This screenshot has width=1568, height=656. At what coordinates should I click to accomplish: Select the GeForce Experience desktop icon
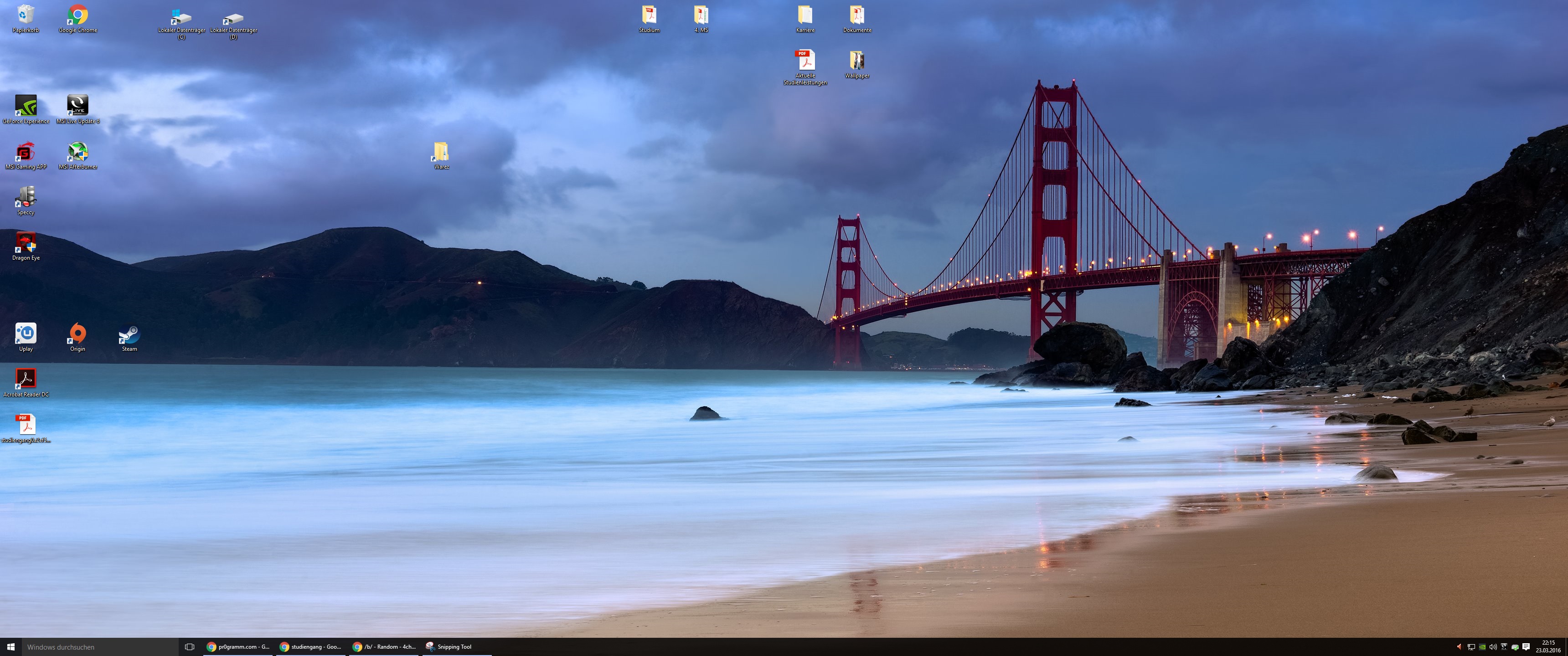point(26,109)
